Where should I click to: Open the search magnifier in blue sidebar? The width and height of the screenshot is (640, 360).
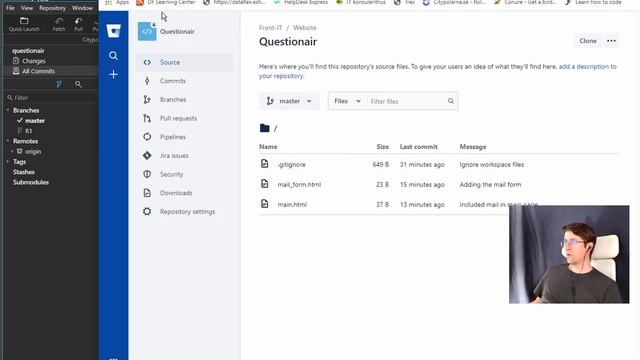[x=113, y=56]
